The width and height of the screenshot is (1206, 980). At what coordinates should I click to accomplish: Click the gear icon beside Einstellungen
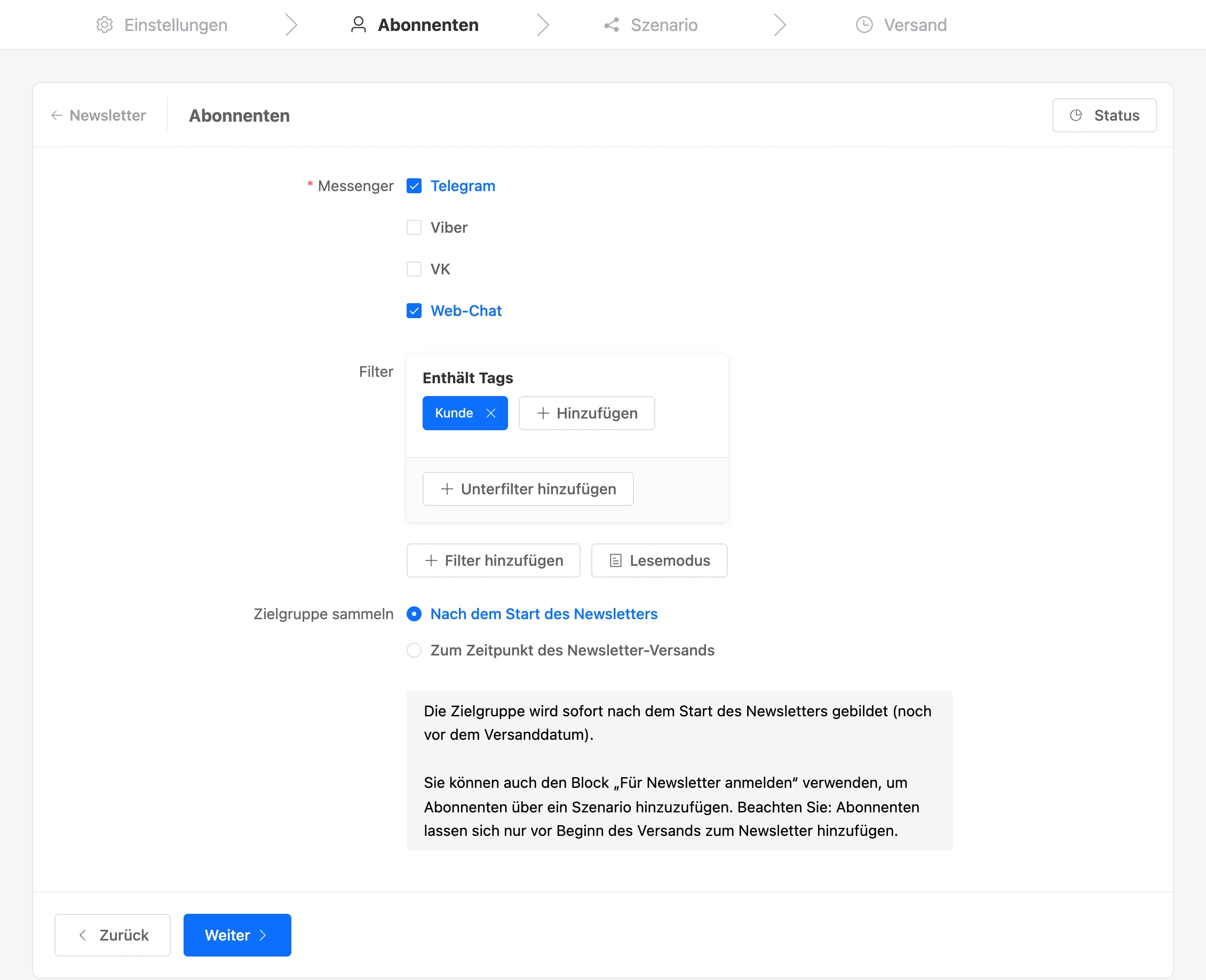[x=105, y=25]
